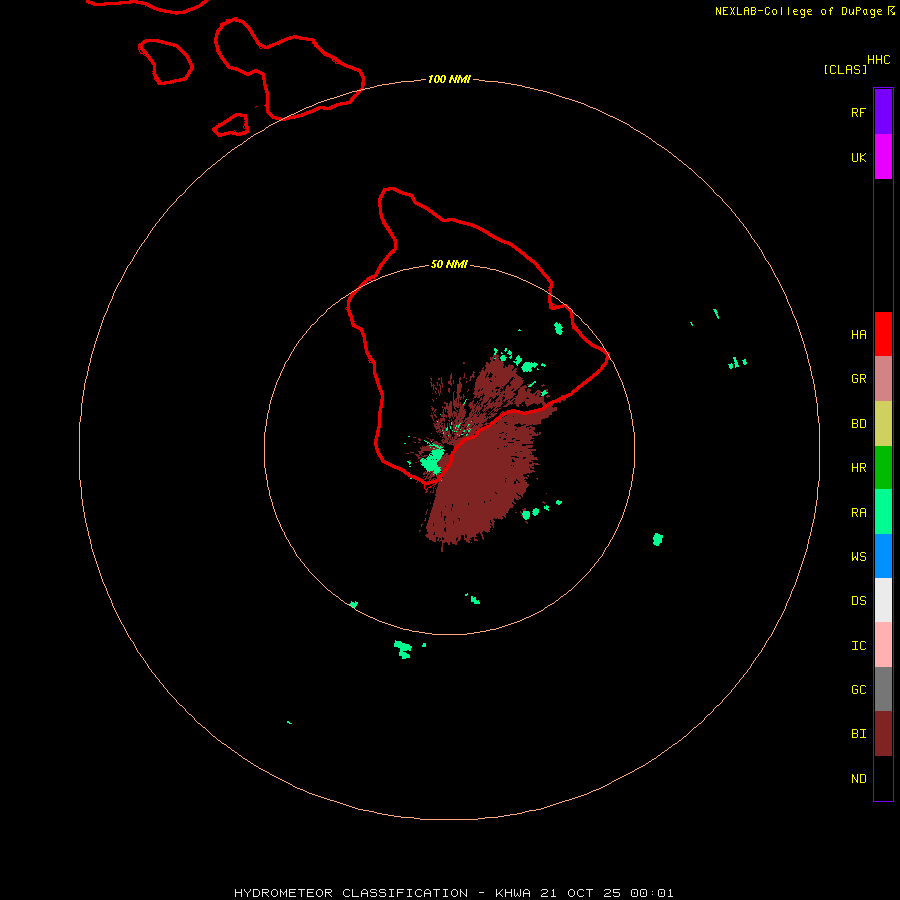Click the HR dark green legend swatch
Image resolution: width=900 pixels, height=900 pixels.
[x=883, y=468]
